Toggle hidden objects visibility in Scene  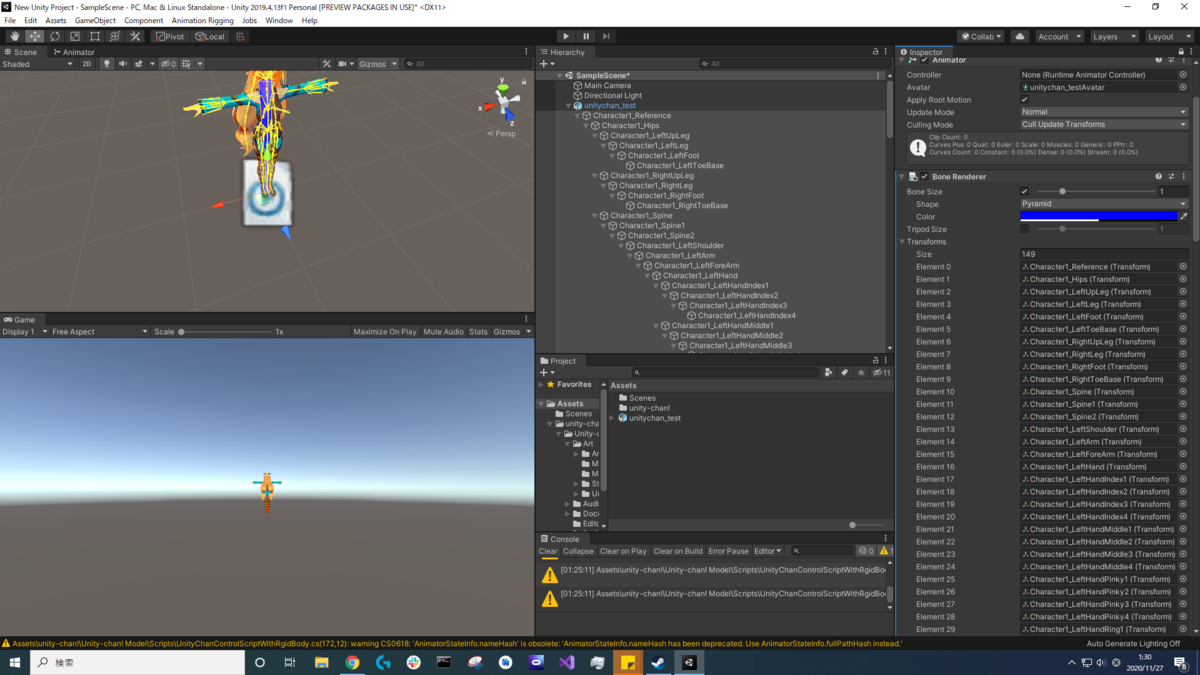click(168, 64)
